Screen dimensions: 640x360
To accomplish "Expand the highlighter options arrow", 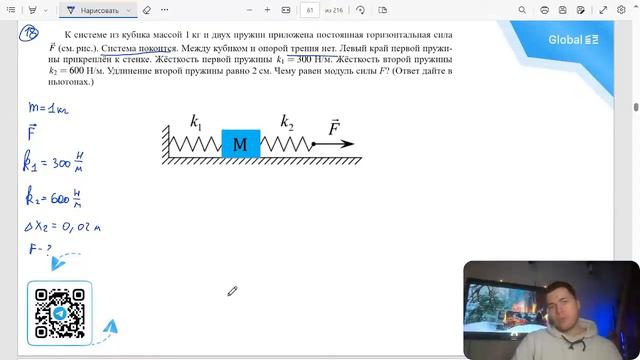I will tap(46, 10).
